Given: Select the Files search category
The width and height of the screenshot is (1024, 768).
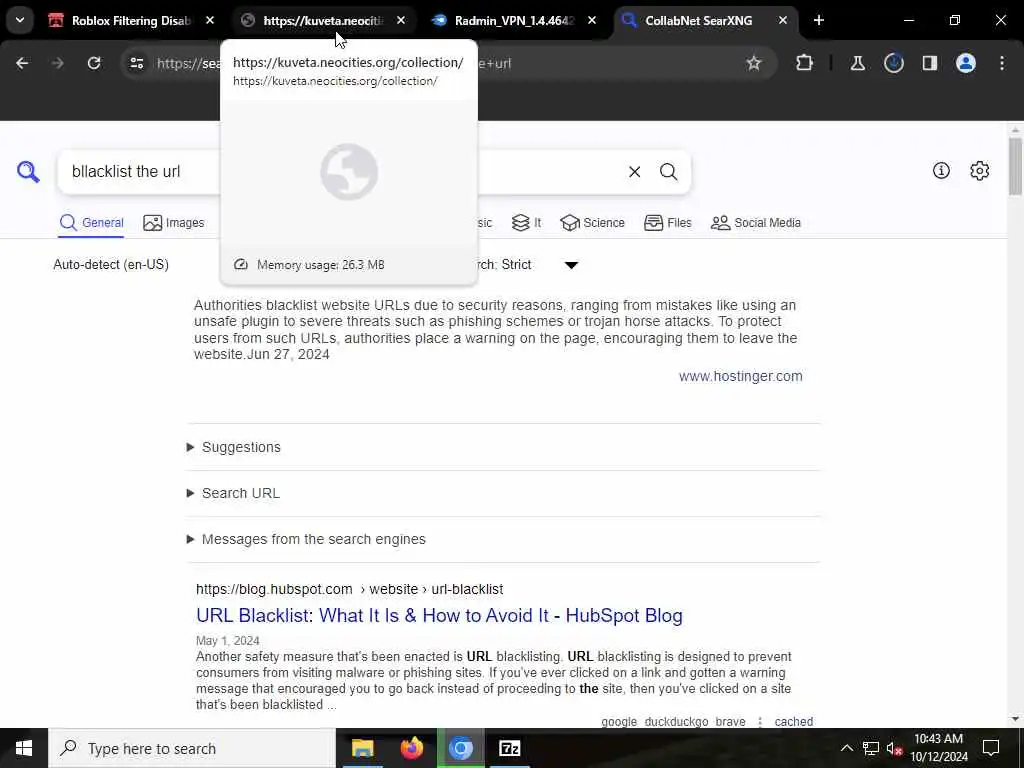Looking at the screenshot, I should [x=667, y=223].
